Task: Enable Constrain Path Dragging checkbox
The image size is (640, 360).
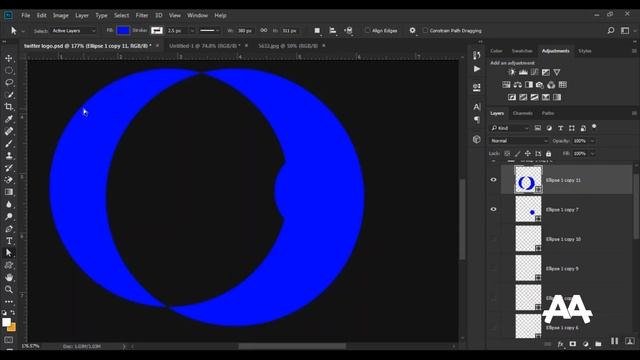Action: pos(425,30)
